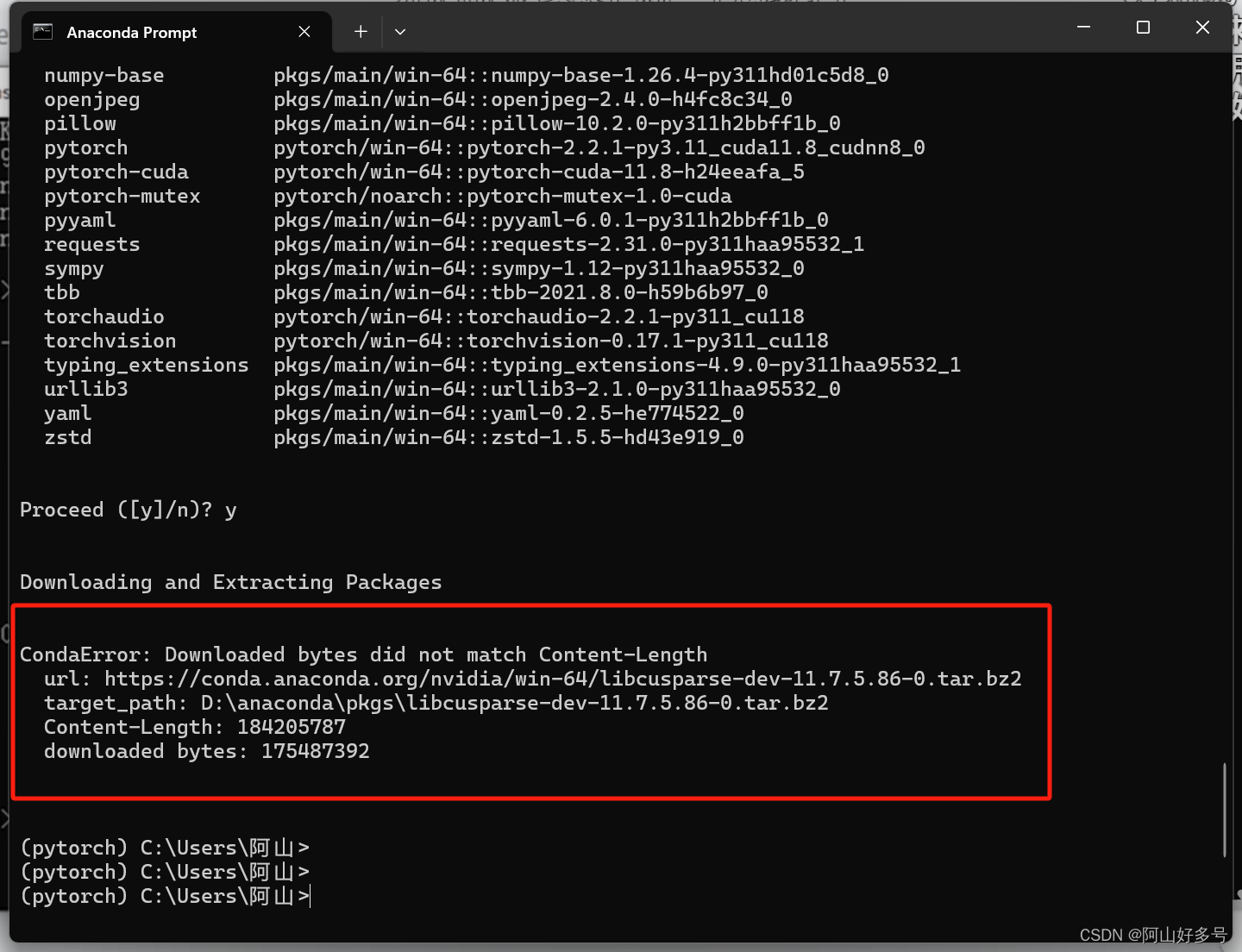The width and height of the screenshot is (1242, 952).
Task: Click the torchvision package name
Action: pyautogui.click(x=110, y=341)
